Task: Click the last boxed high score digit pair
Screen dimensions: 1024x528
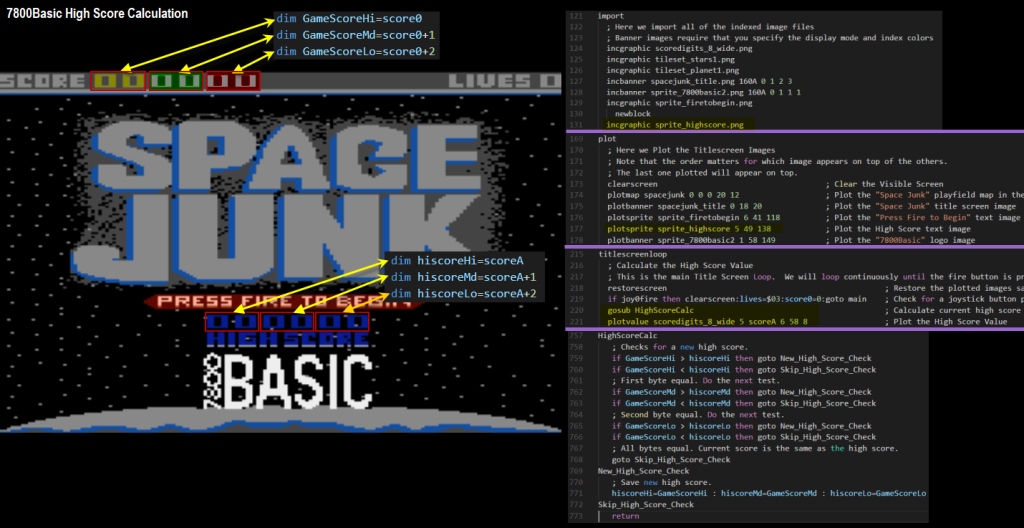Action: pyautogui.click(x=342, y=322)
